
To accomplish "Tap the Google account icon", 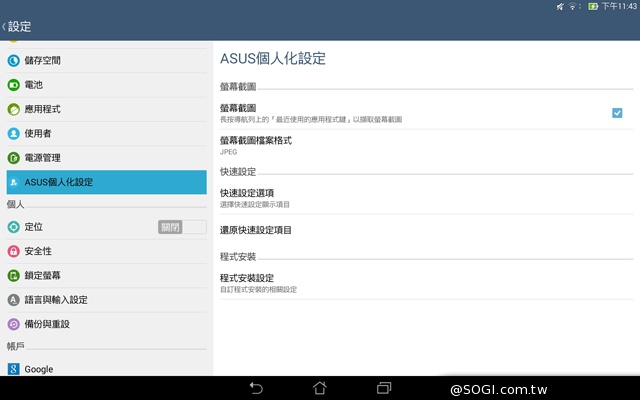I will point(13,369).
